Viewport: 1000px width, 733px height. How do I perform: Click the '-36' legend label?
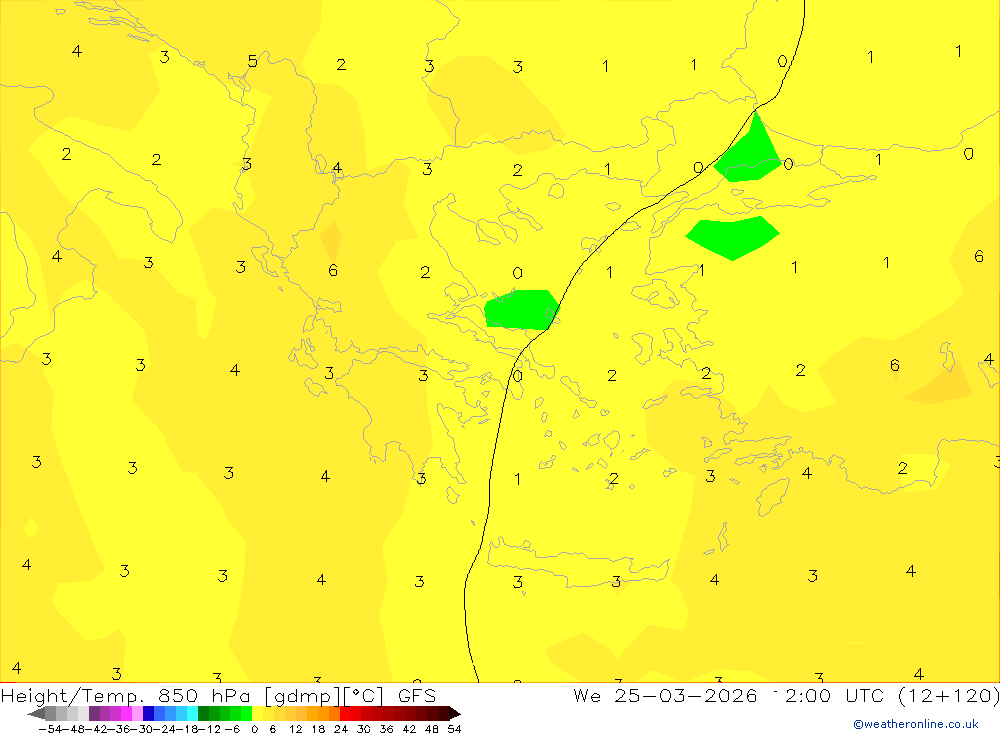coord(119,729)
